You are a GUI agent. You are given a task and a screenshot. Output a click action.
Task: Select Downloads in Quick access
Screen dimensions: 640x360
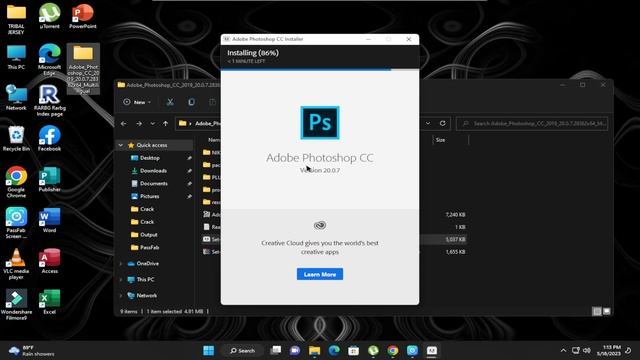pos(153,171)
